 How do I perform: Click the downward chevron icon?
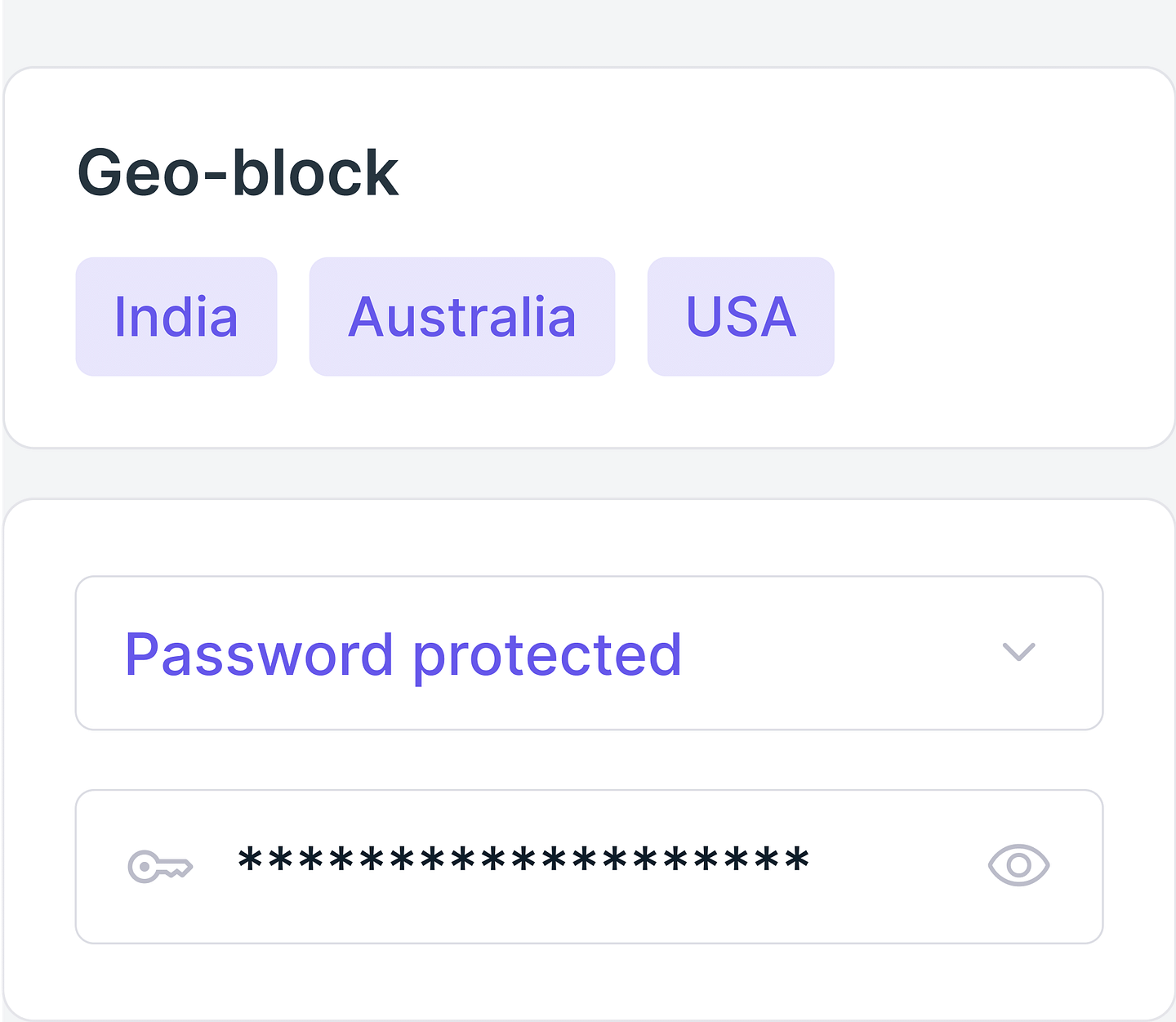coord(1018,652)
